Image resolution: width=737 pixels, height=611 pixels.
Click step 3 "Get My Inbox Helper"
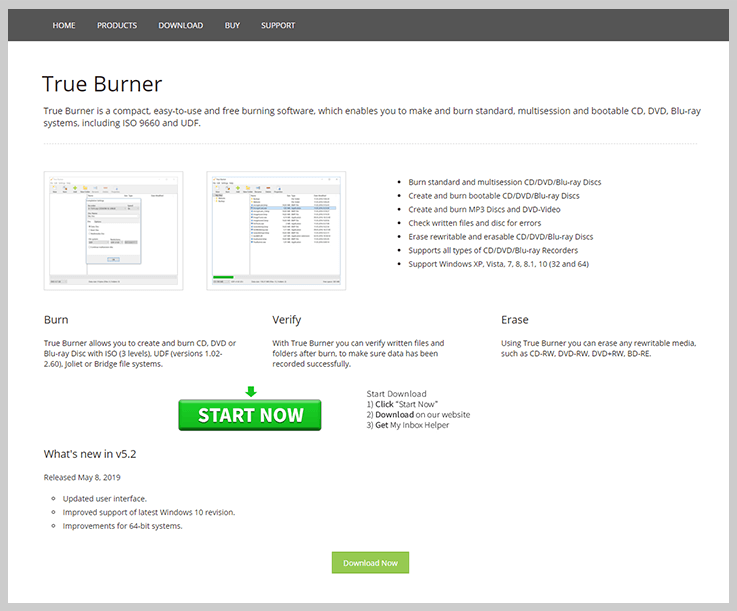click(408, 425)
